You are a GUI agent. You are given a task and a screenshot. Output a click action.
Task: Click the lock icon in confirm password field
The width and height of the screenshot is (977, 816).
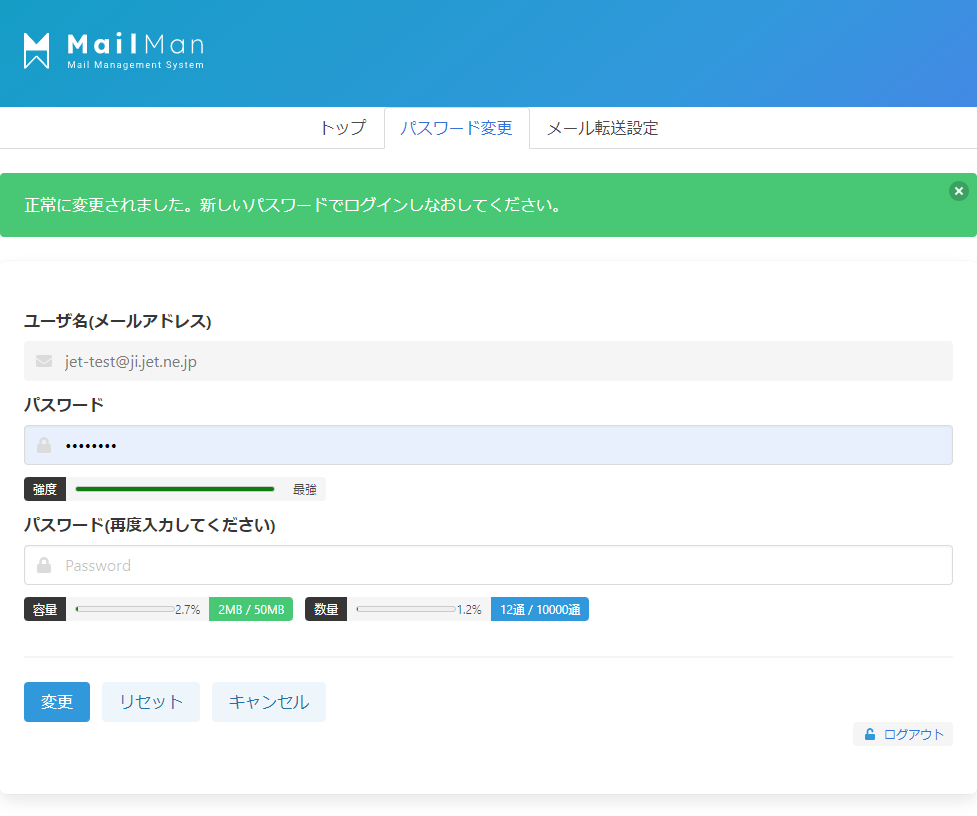tap(44, 565)
